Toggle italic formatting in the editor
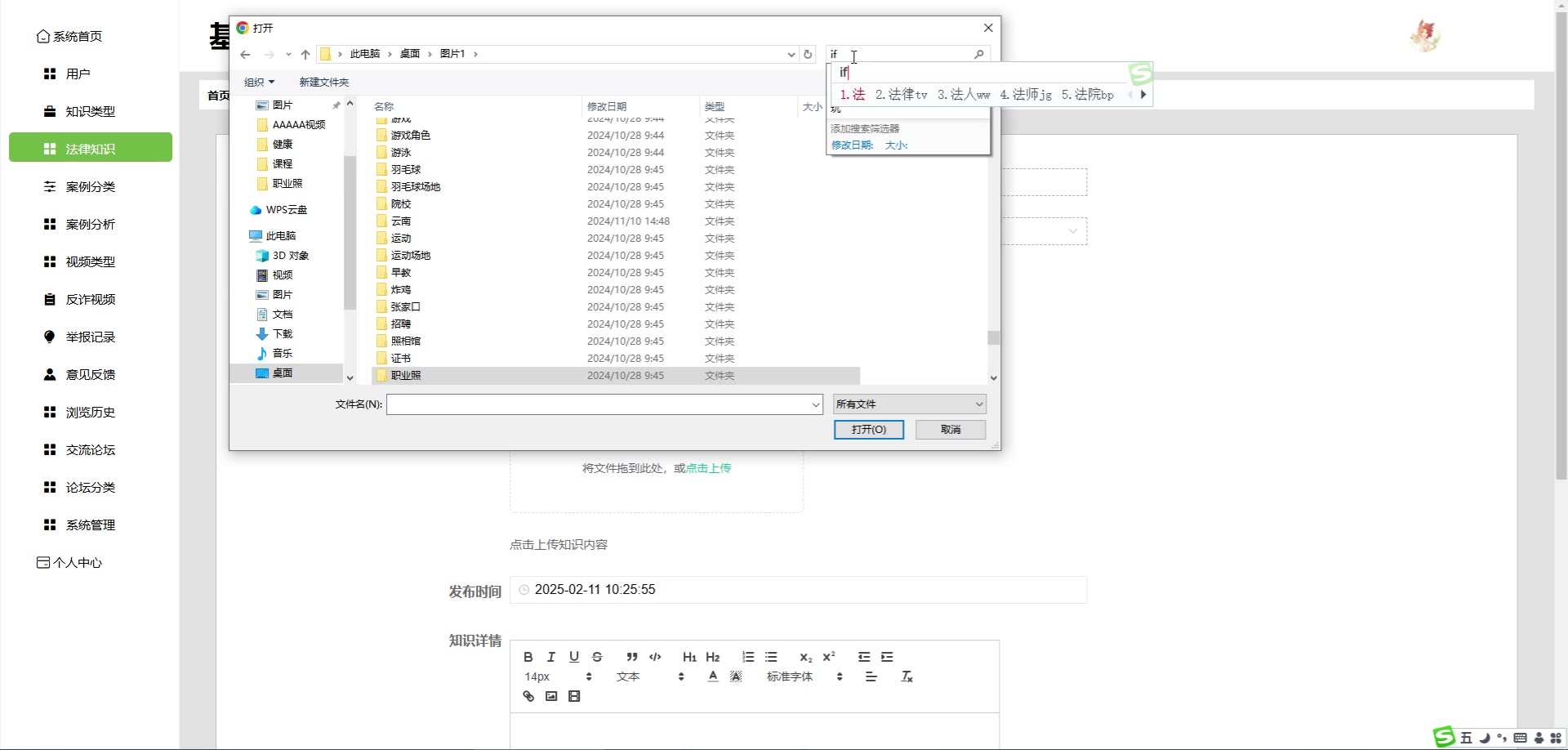The image size is (1568, 750). [x=551, y=657]
